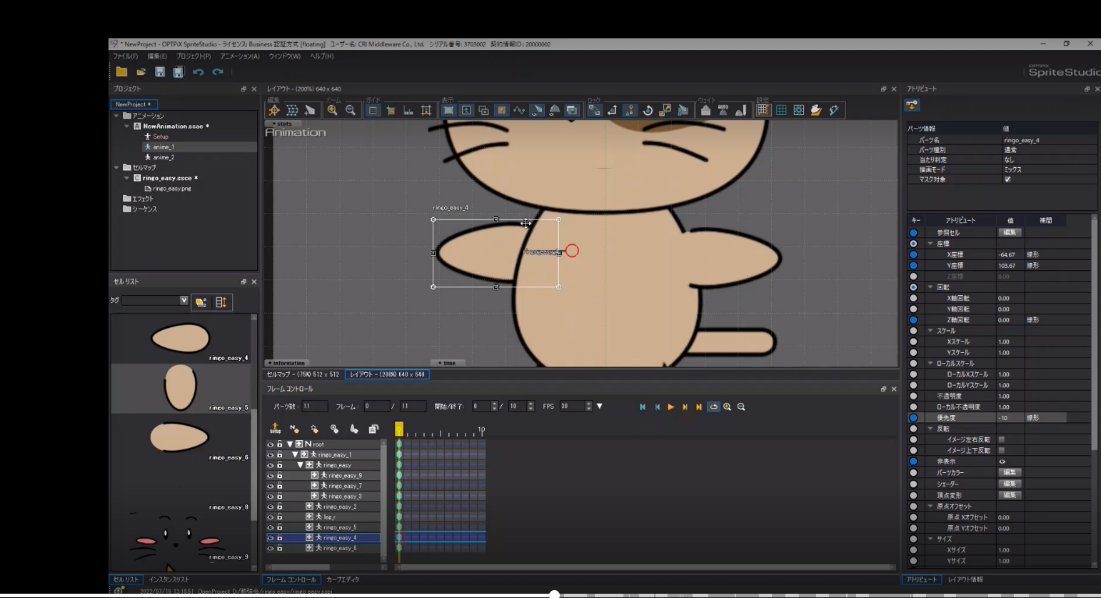The image size is (1101, 598).
Task: Collapse the rotation attribute group
Action: tap(930, 287)
